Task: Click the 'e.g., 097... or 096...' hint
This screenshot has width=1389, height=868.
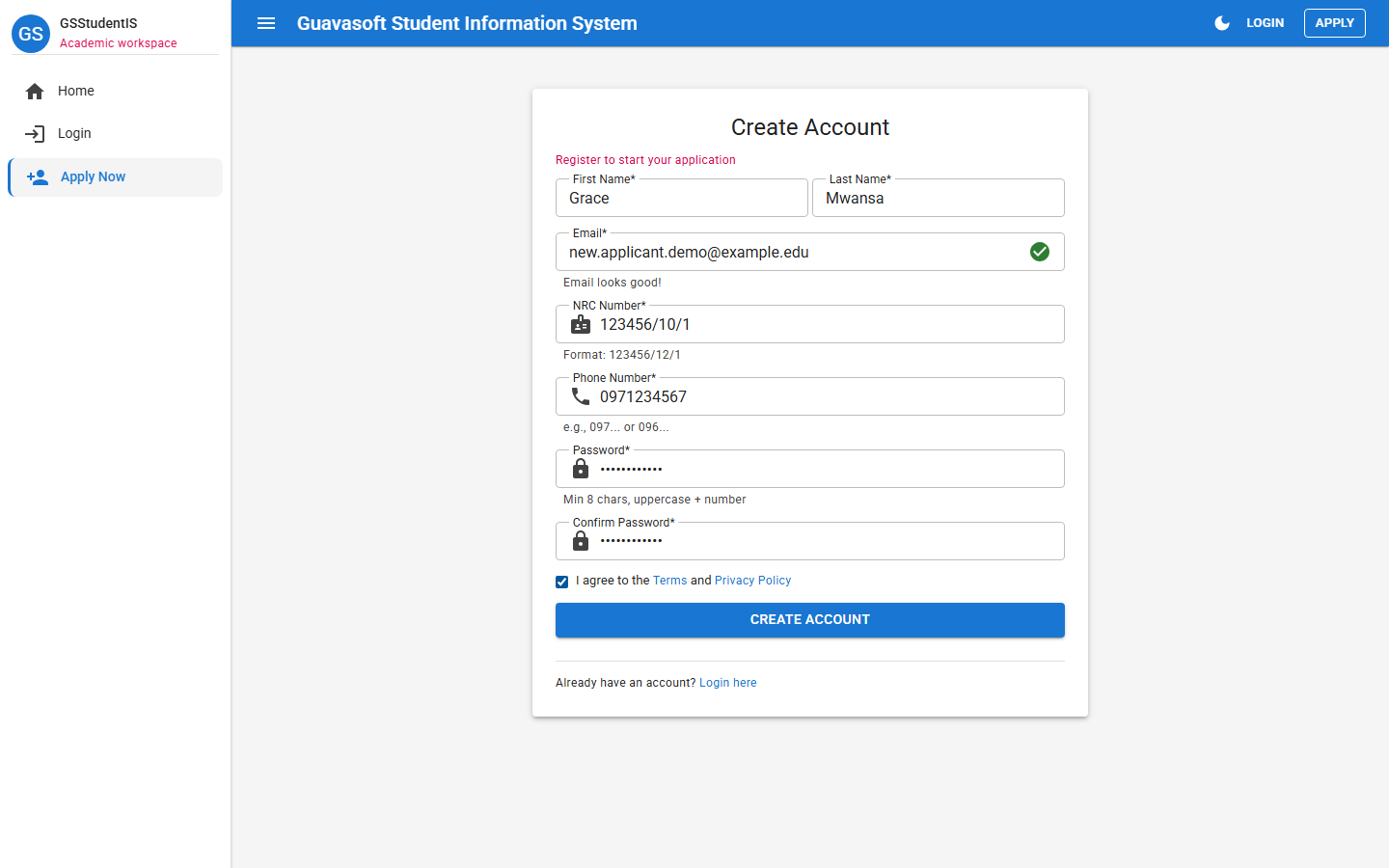Action: pyautogui.click(x=615, y=427)
